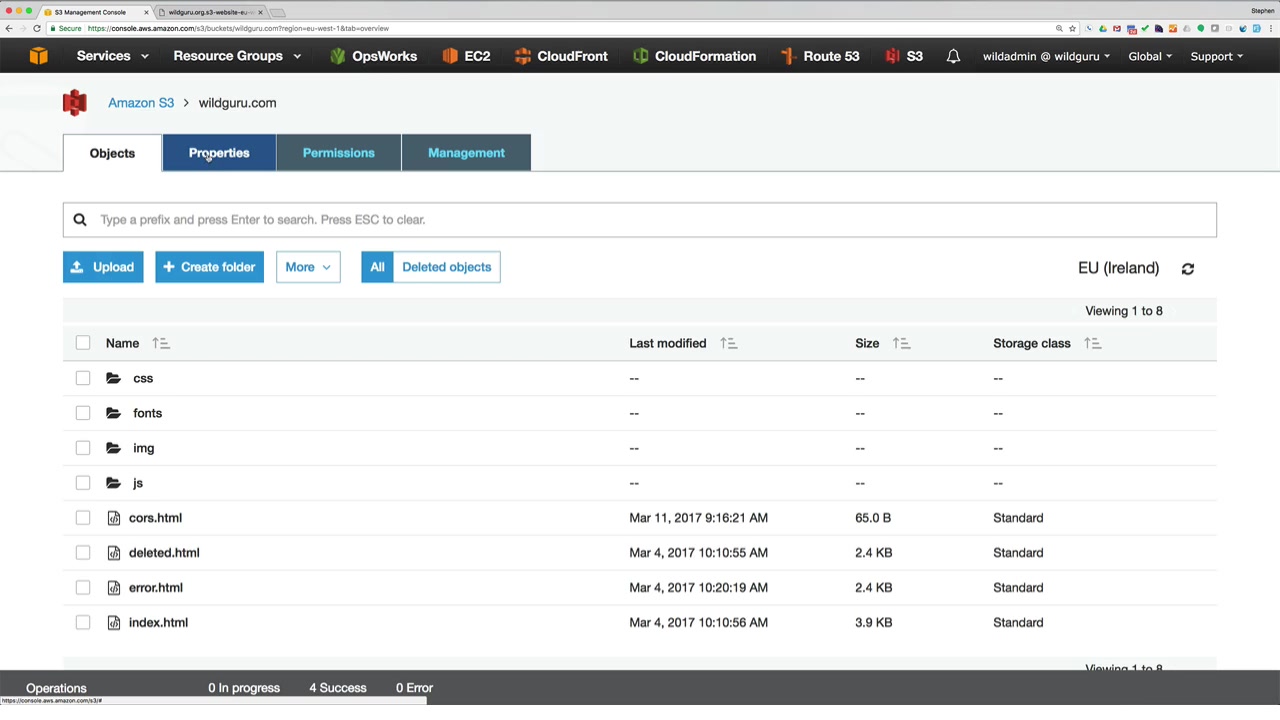Open the notifications bell
The width and height of the screenshot is (1280, 720).
[953, 56]
